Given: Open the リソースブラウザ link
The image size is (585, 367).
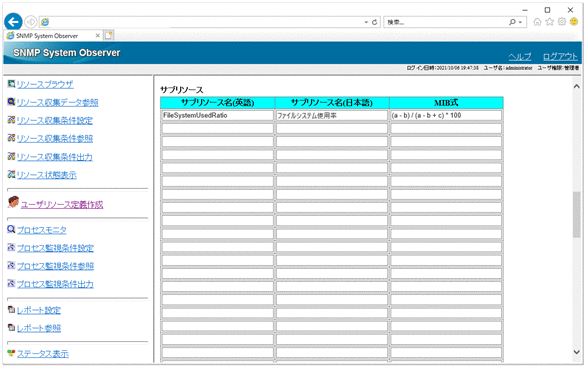Looking at the screenshot, I should [x=45, y=85].
